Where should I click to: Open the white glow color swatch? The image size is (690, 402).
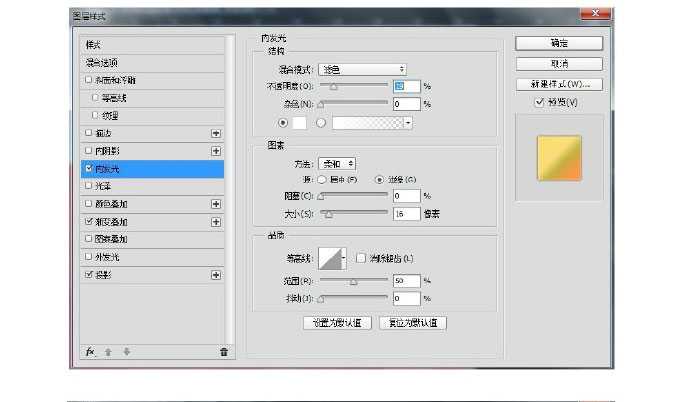(x=300, y=123)
